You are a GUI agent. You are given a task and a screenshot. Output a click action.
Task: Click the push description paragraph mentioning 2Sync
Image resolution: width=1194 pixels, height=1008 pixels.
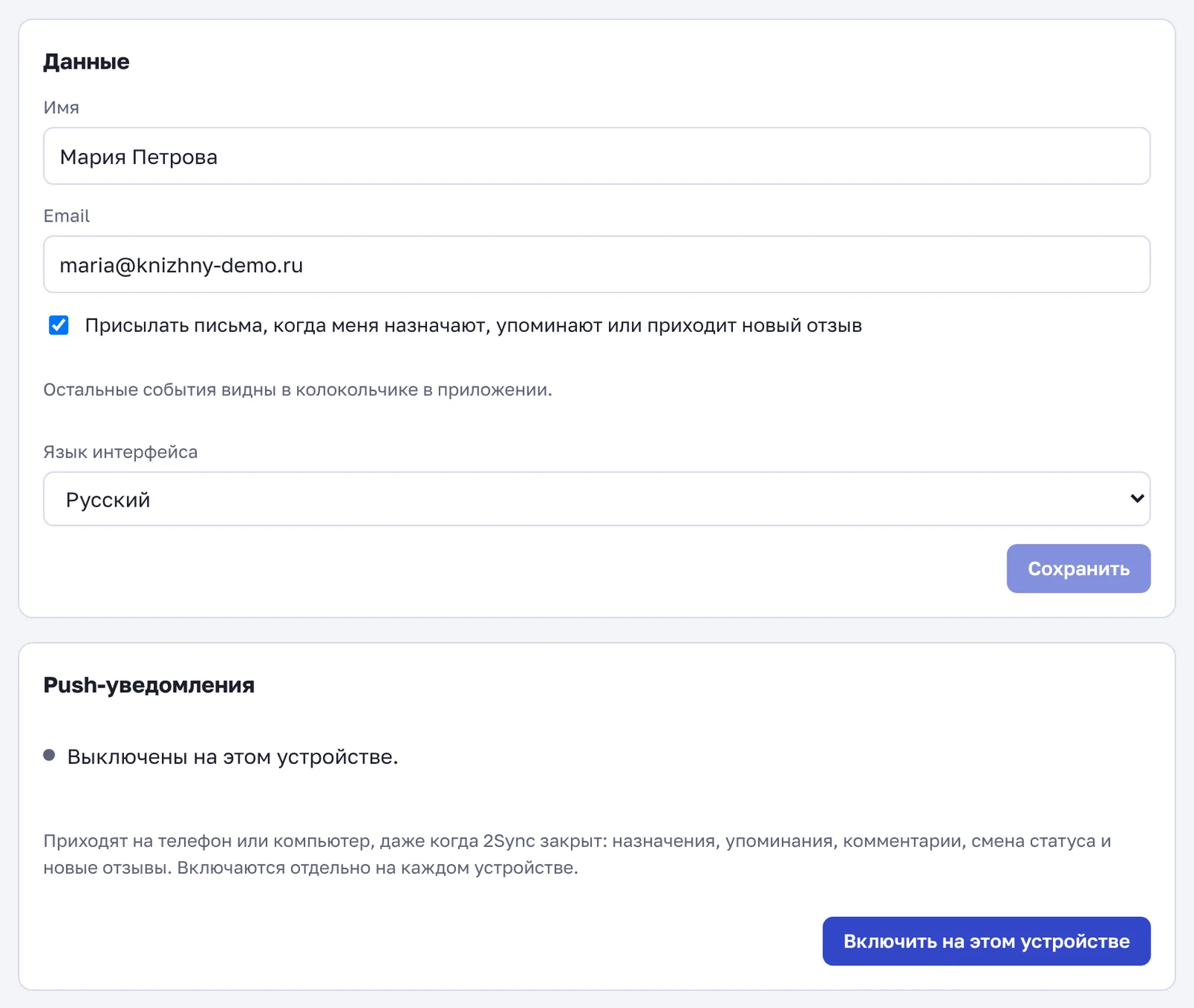click(x=577, y=854)
